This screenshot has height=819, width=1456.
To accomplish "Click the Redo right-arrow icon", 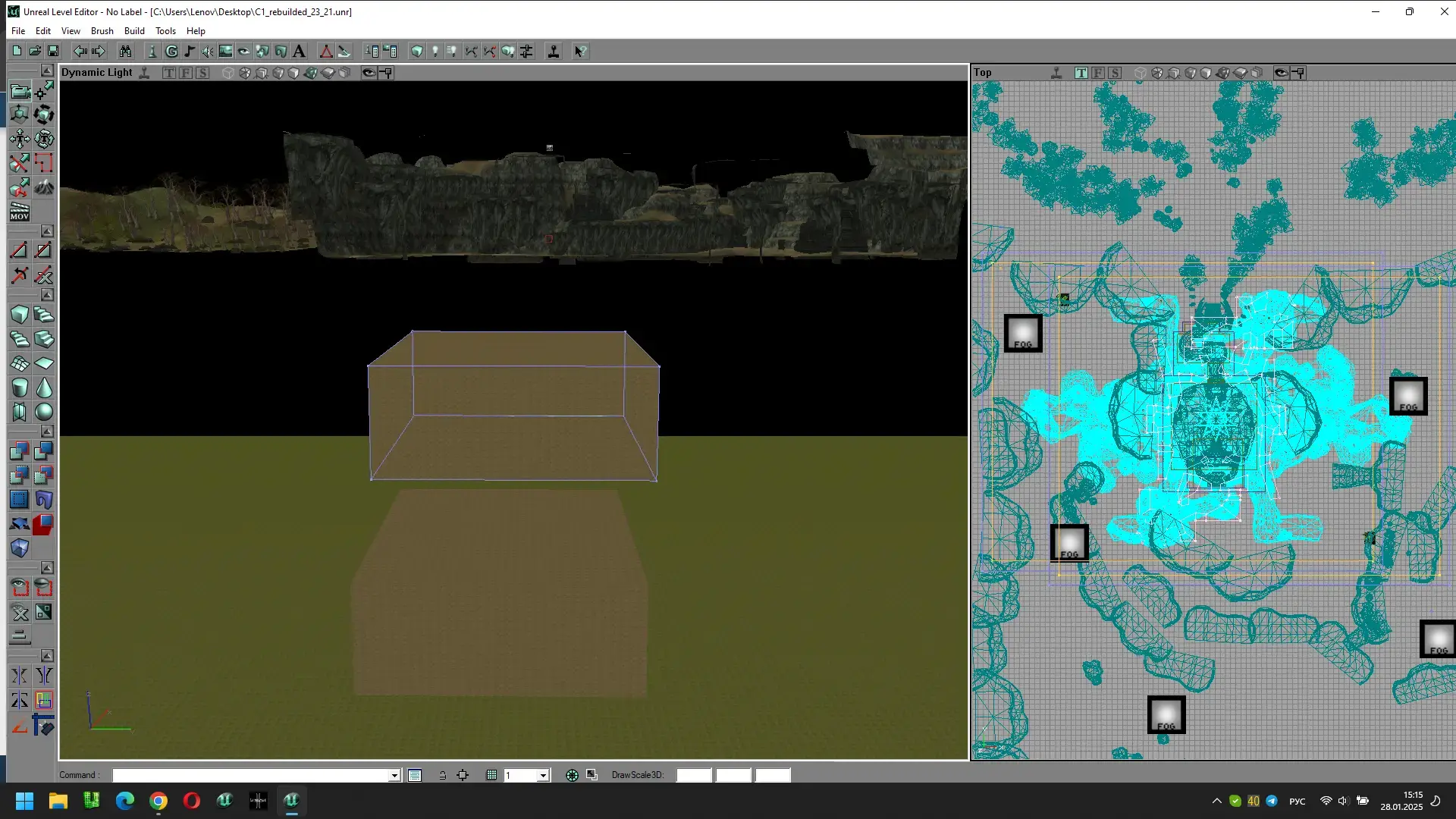I will (99, 51).
